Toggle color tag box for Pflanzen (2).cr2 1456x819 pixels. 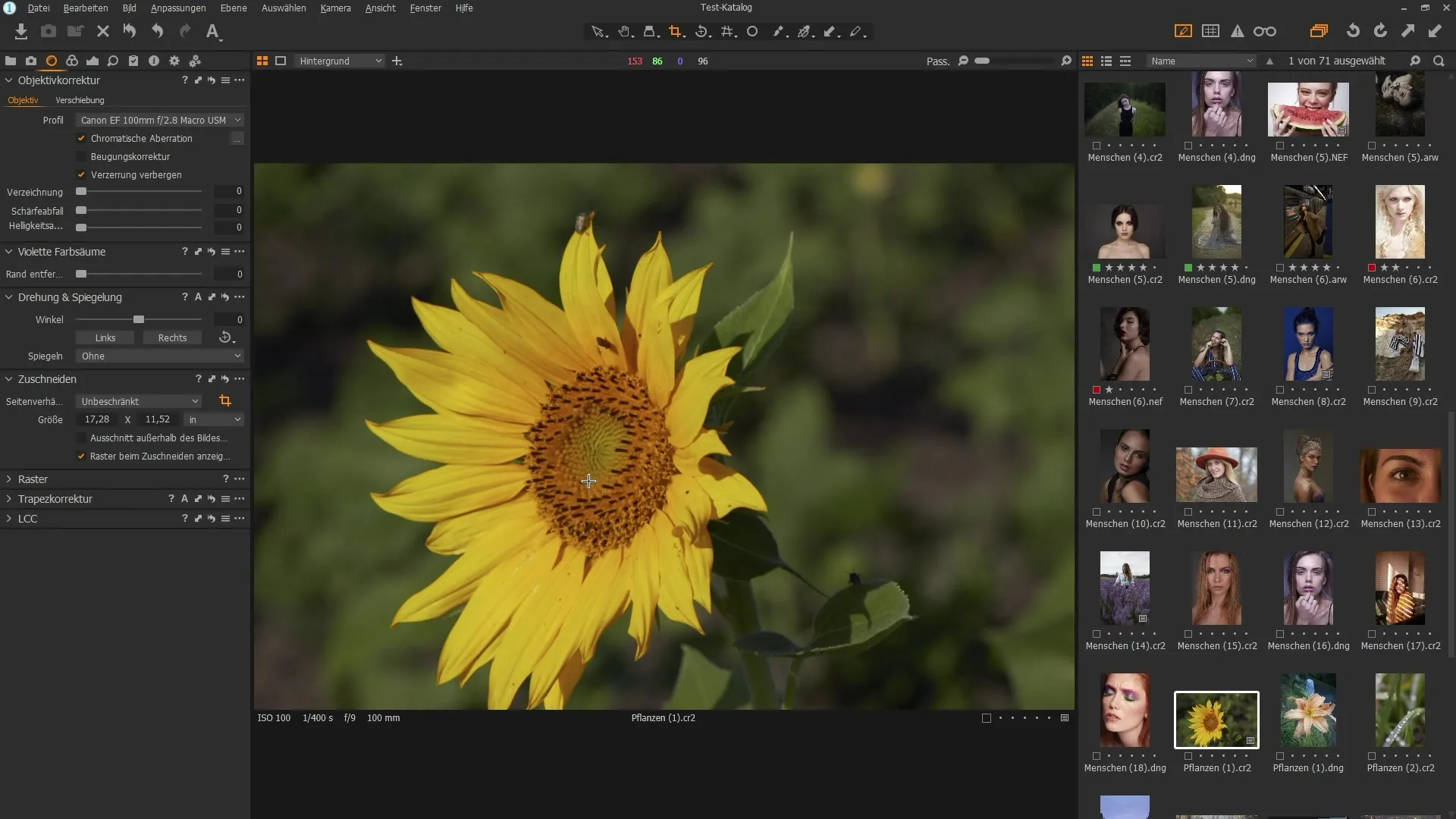point(1372,756)
